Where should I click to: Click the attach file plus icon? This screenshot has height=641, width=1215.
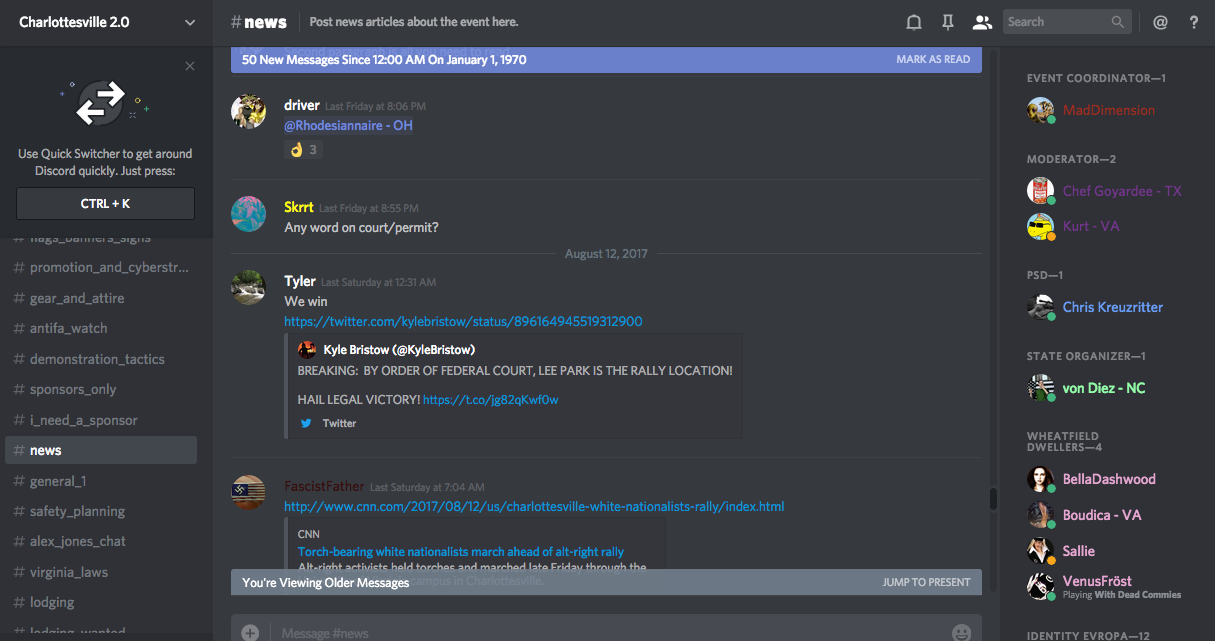250,632
